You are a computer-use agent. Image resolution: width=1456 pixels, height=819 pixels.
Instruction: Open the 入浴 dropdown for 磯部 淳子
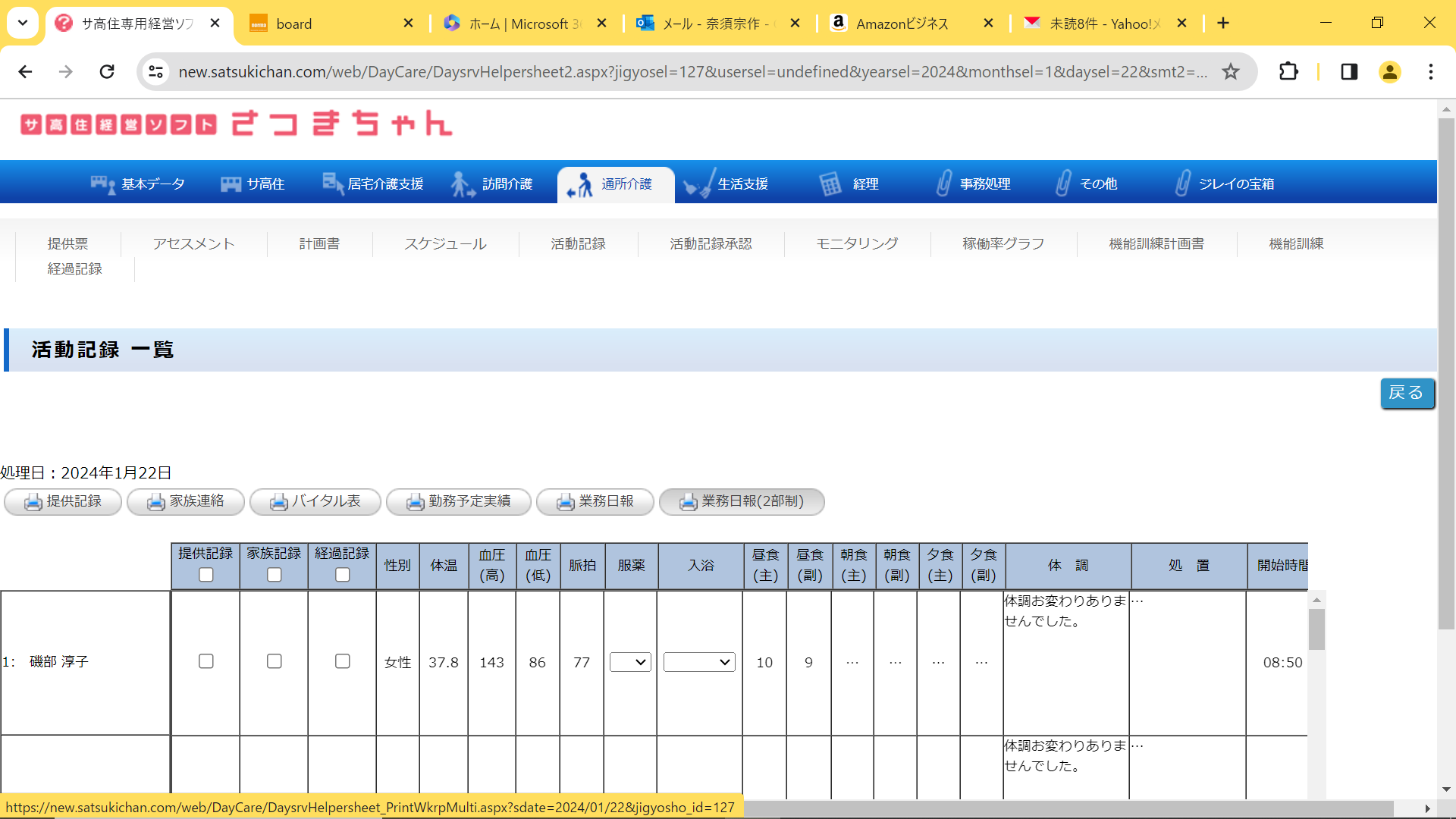click(x=698, y=662)
